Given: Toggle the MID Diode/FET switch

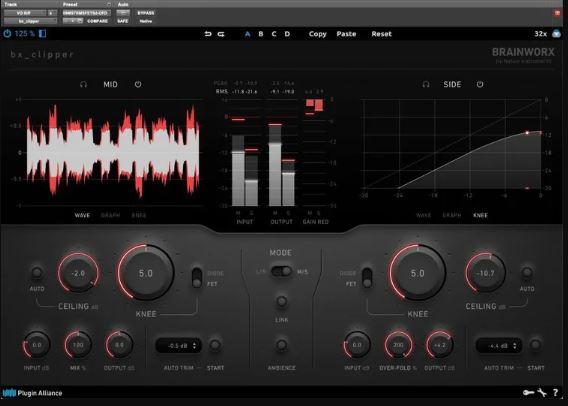Looking at the screenshot, I should (197, 278).
